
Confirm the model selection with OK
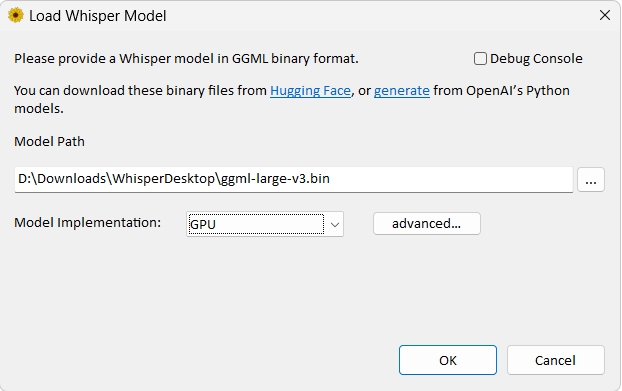click(447, 360)
